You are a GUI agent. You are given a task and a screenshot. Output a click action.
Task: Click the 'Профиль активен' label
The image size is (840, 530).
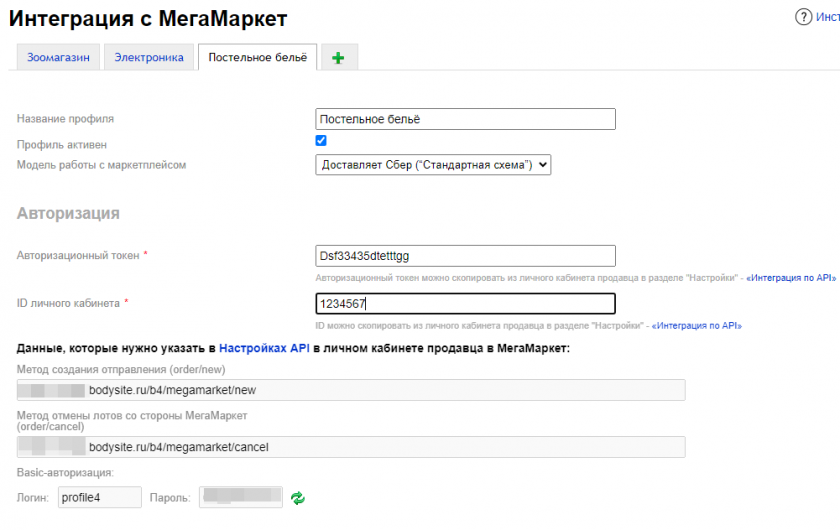tap(62, 145)
